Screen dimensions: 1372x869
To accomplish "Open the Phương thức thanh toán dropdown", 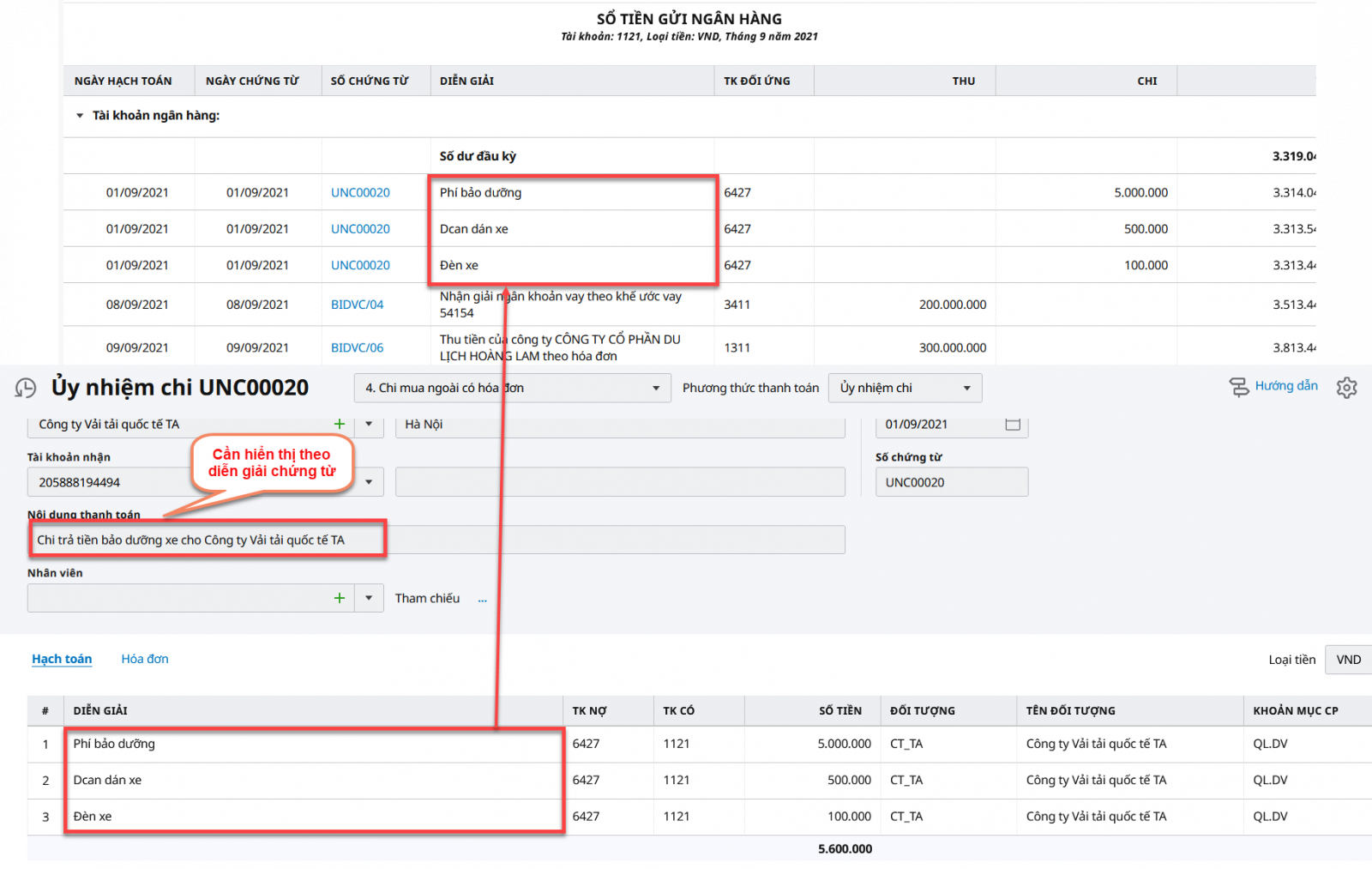I will coord(966,388).
